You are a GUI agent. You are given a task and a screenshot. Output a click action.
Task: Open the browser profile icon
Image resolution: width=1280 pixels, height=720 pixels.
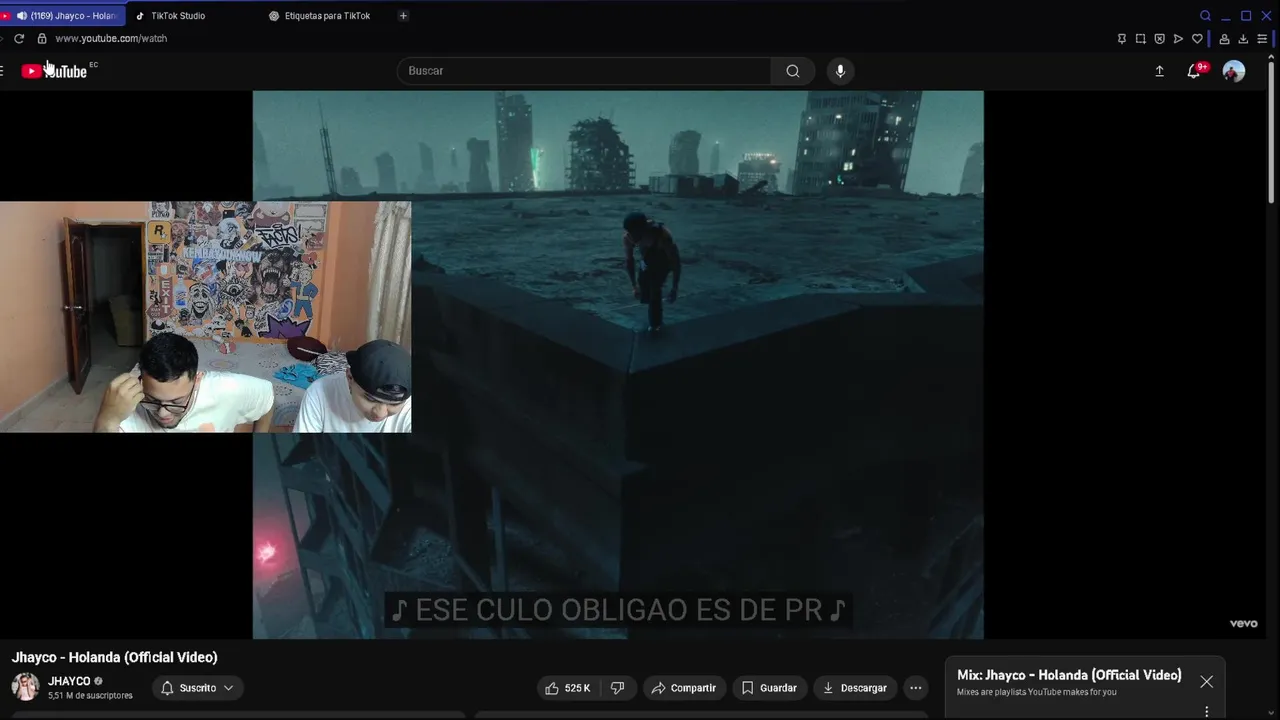point(1224,39)
